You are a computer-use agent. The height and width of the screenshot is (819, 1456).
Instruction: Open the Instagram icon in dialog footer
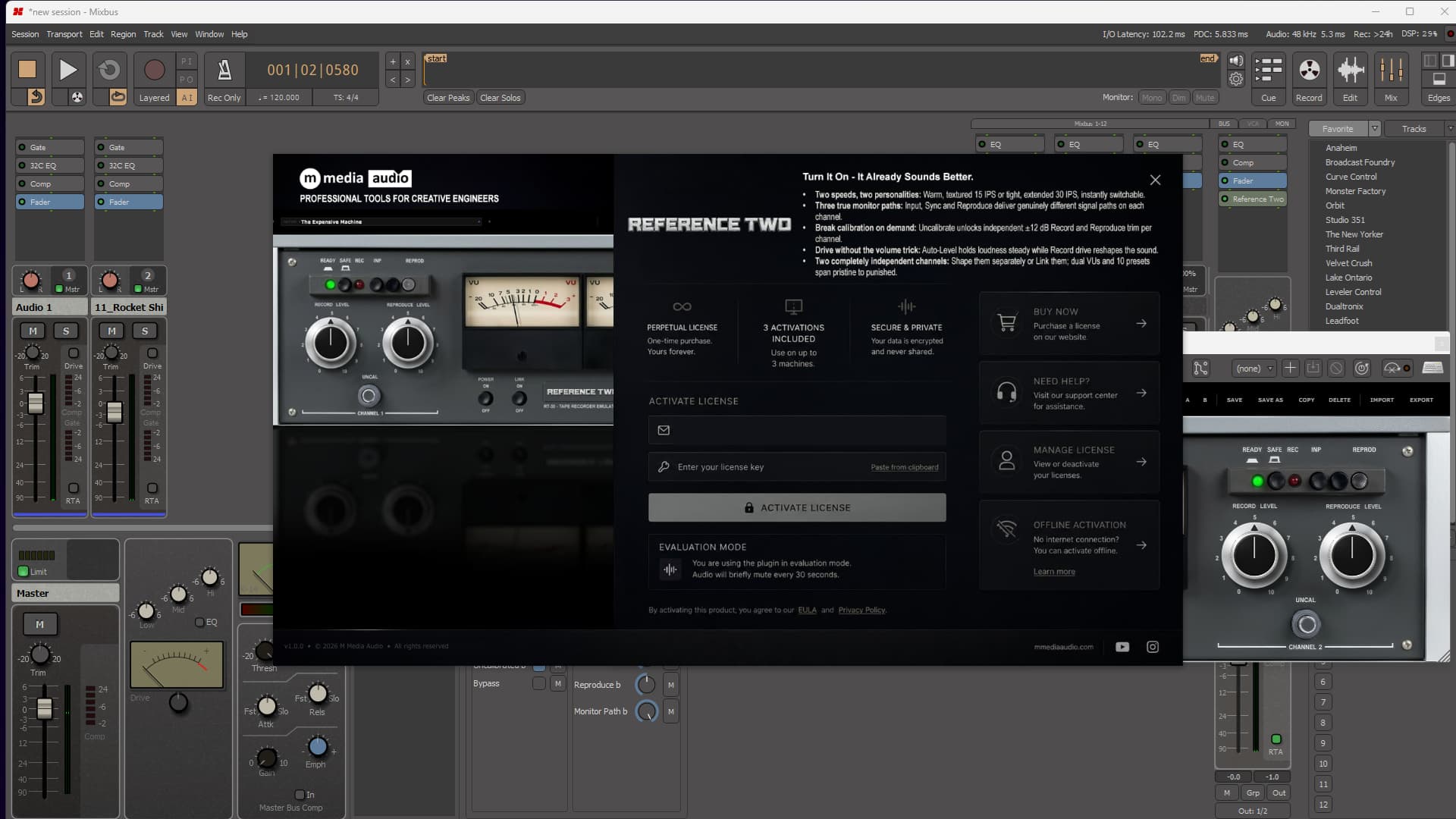point(1153,647)
